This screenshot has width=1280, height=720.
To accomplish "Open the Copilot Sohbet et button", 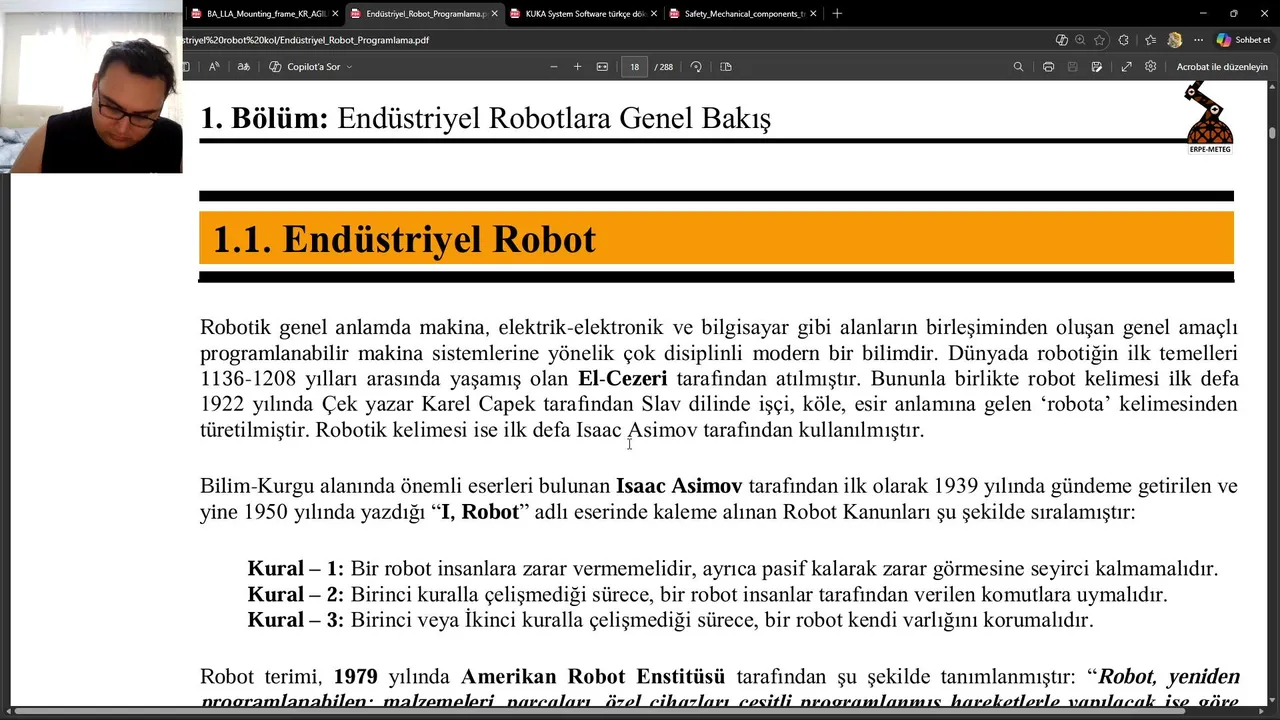I will click(1243, 40).
